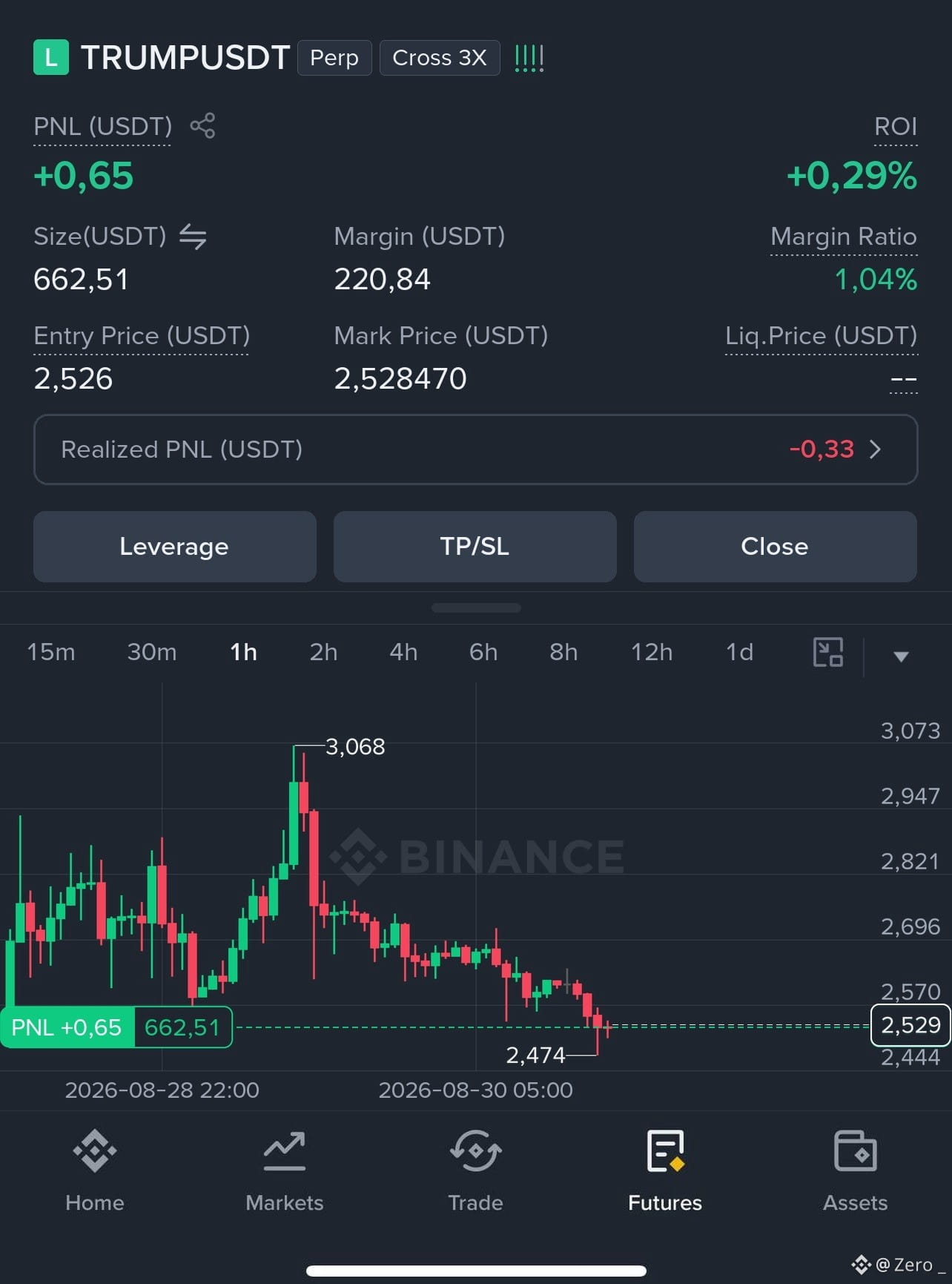Image resolution: width=952 pixels, height=1284 pixels.
Task: Select the 8h chart interval
Action: 563,652
